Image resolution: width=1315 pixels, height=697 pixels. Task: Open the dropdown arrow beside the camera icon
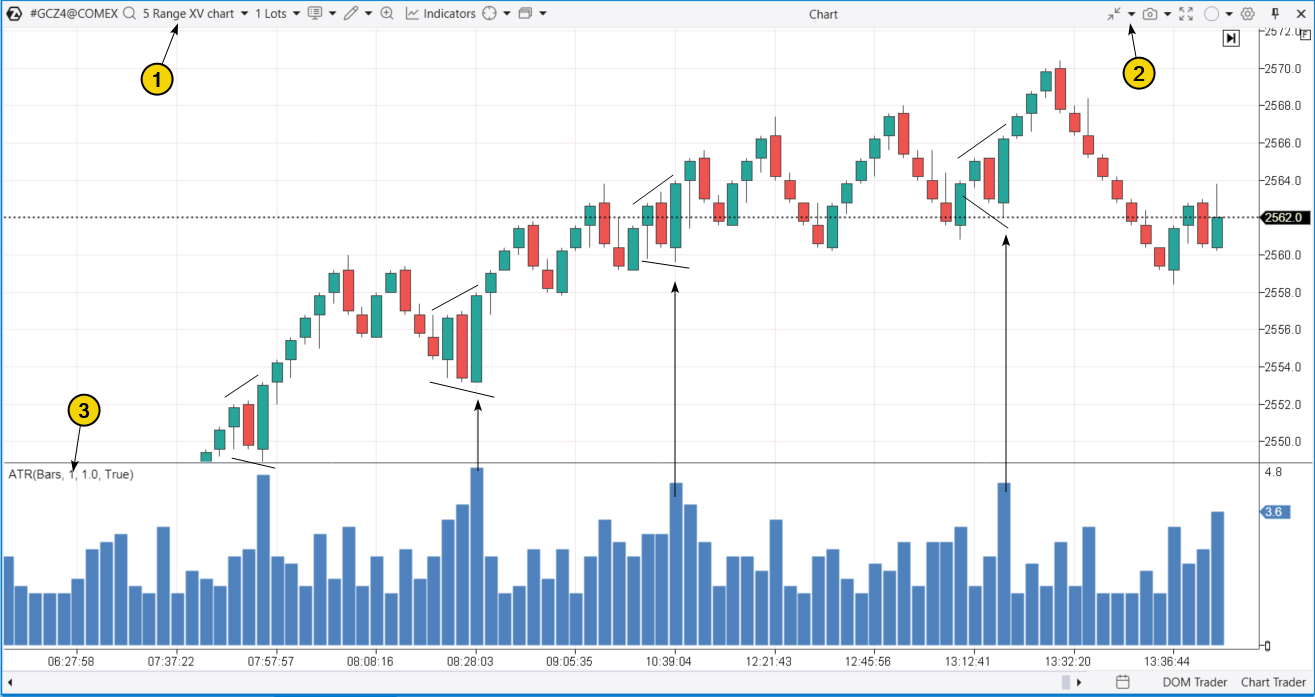[1168, 14]
